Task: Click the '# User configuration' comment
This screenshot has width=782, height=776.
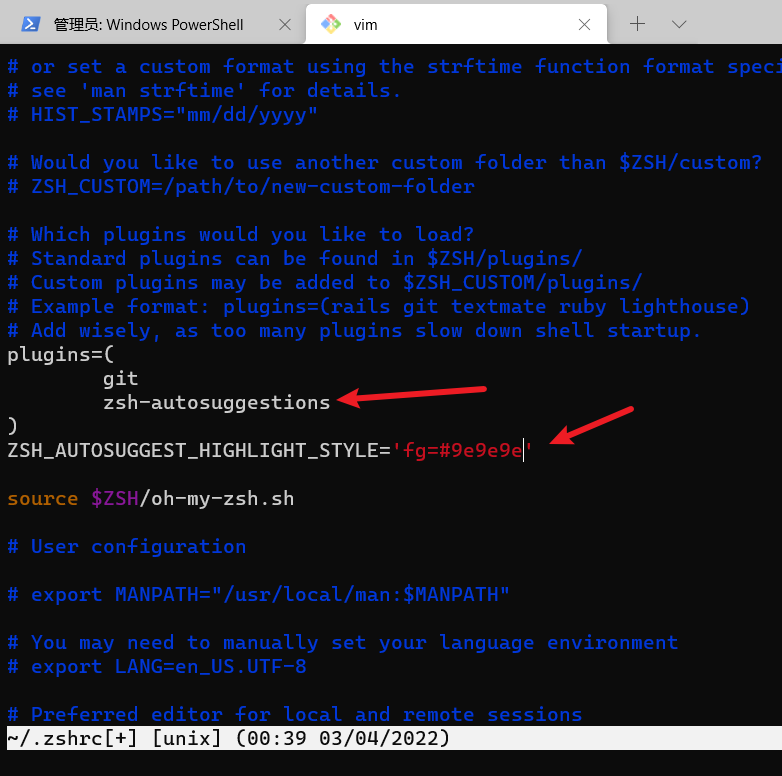Action: click(127, 547)
